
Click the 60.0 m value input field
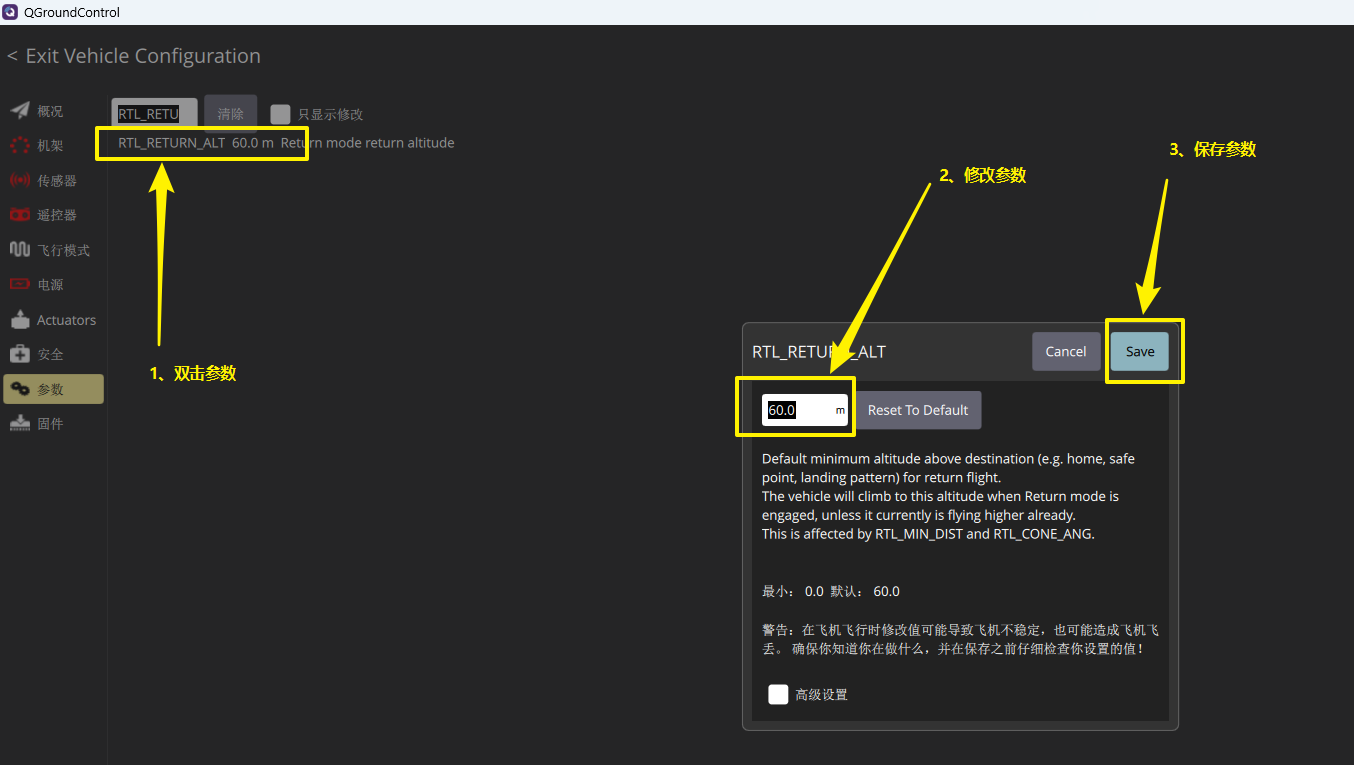[x=805, y=410]
